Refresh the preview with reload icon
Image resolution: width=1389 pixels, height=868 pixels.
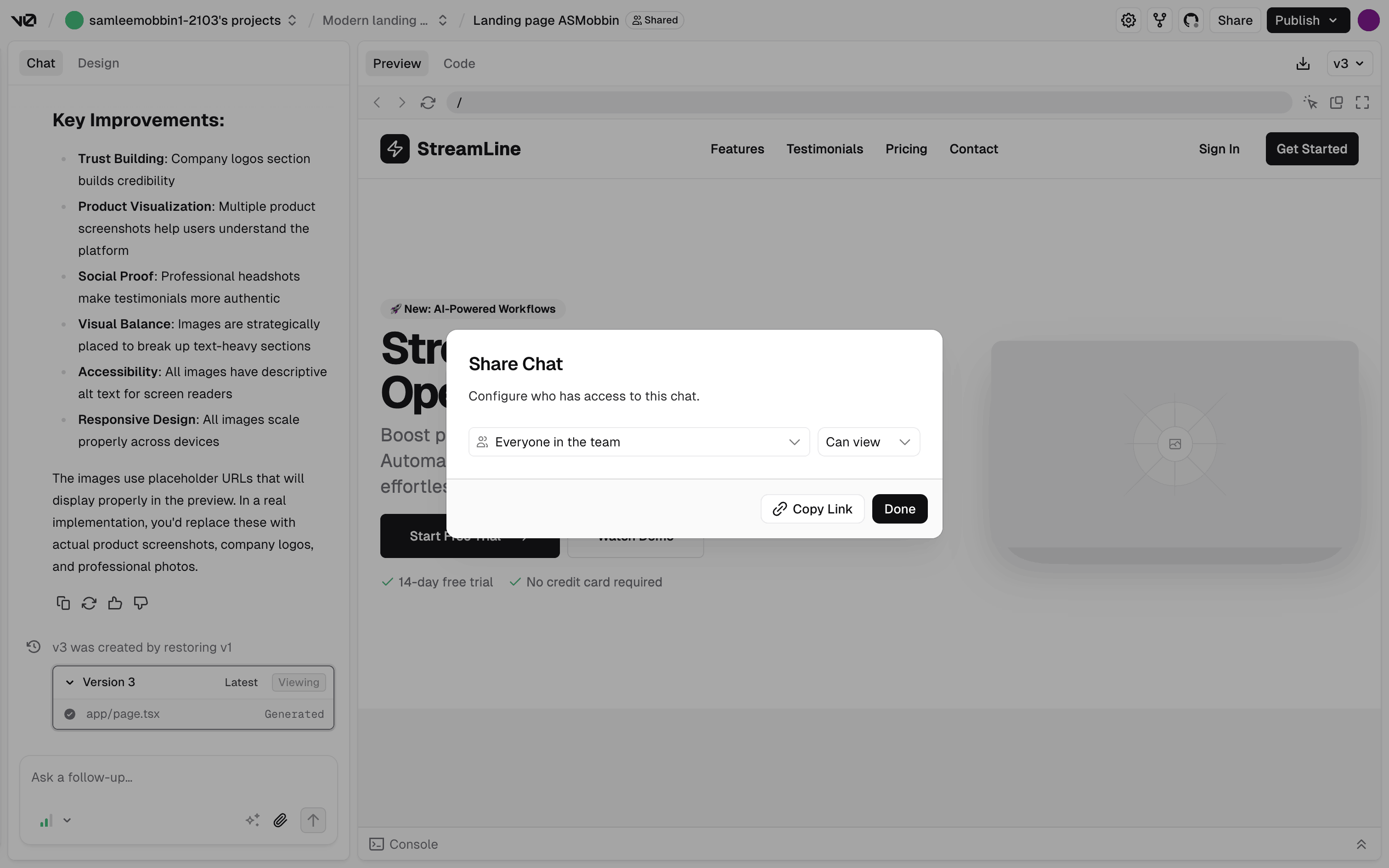point(428,103)
